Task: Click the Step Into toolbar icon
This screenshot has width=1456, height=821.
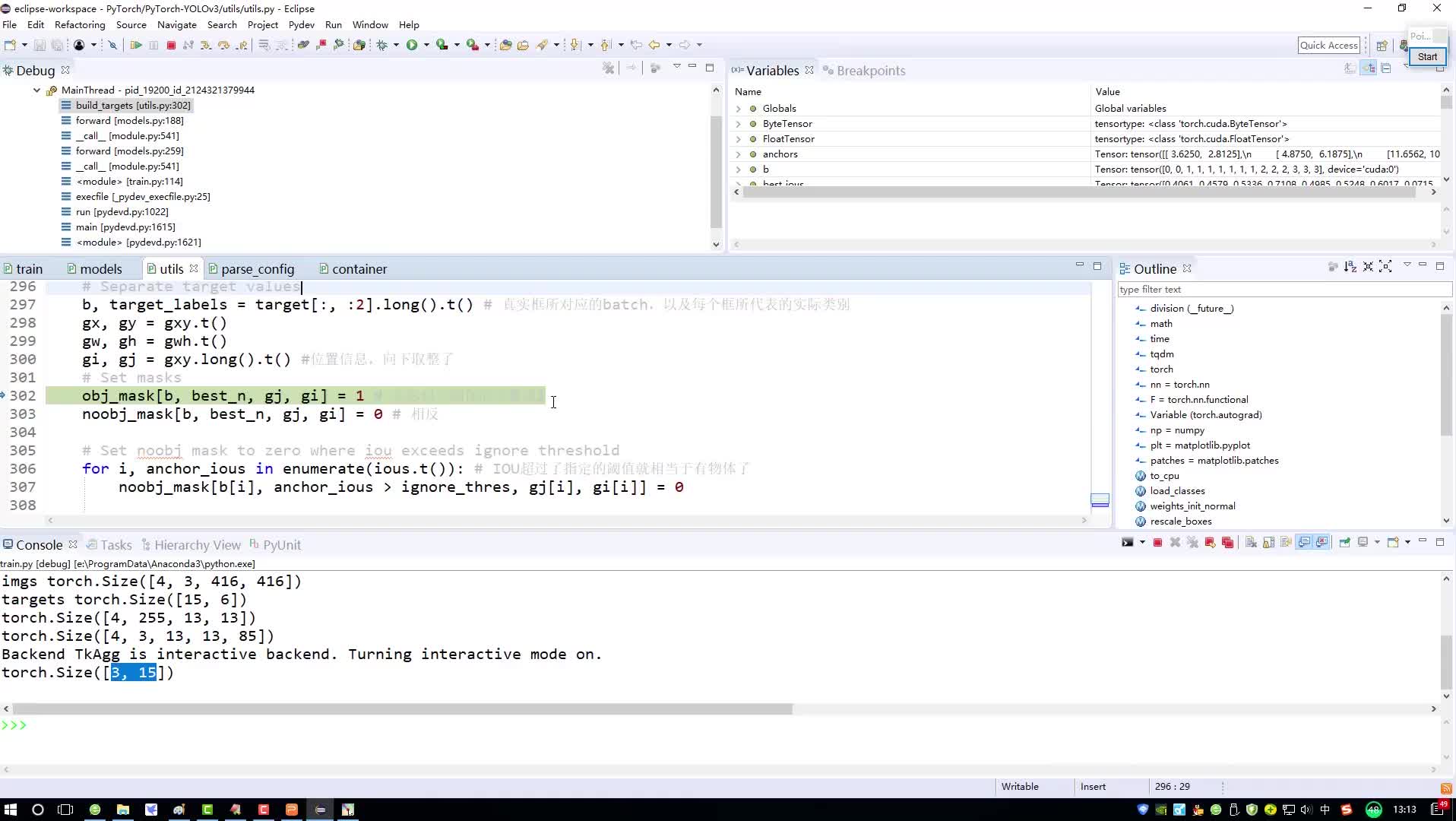Action: [206, 45]
